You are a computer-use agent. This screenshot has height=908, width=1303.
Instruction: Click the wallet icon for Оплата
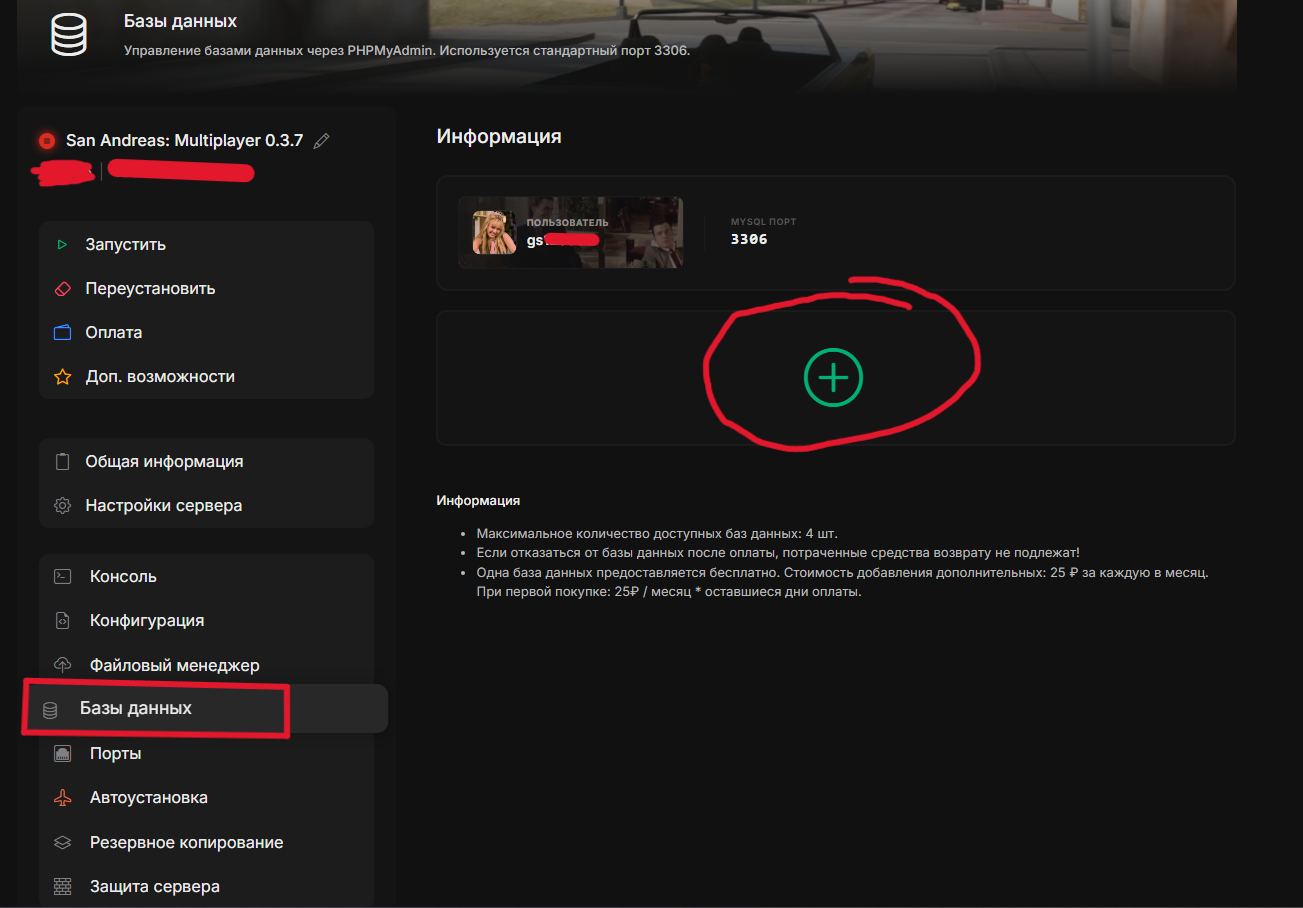(62, 333)
